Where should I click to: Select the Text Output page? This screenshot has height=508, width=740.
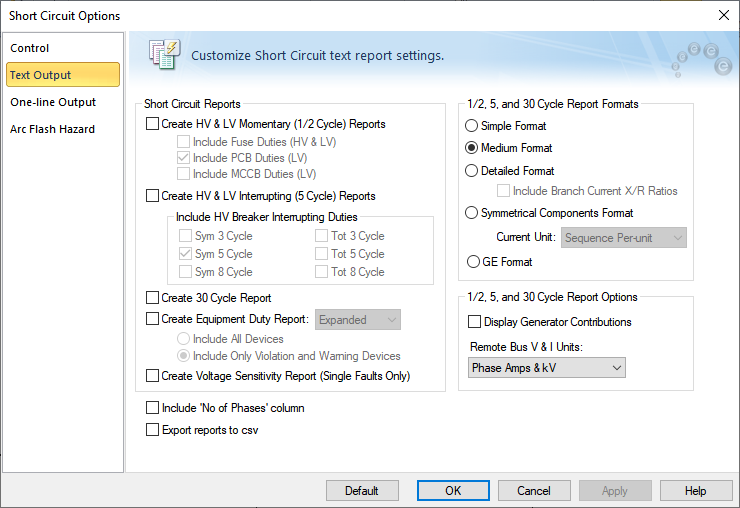tap(40, 75)
